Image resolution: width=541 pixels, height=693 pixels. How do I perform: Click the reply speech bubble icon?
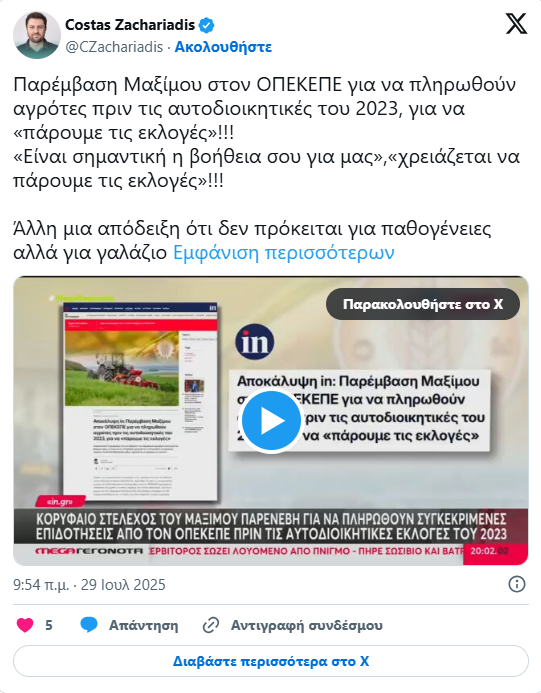[89, 625]
